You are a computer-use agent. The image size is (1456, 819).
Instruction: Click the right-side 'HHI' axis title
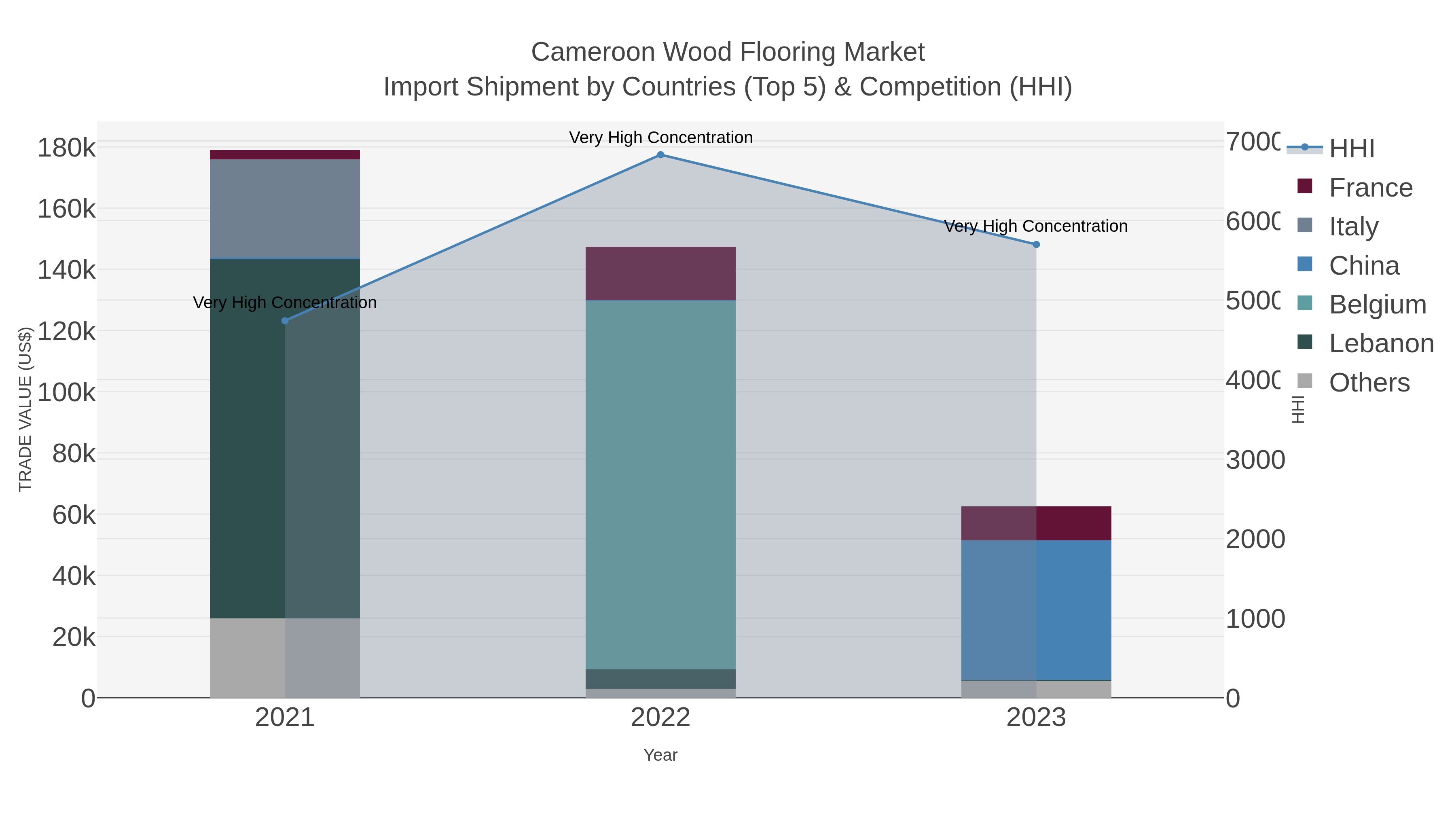click(1298, 409)
